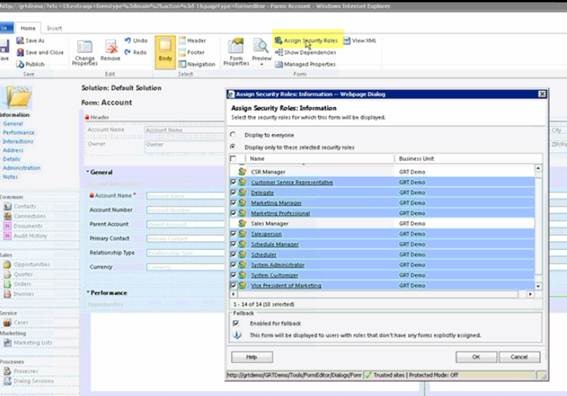Open Form Properties
The image size is (567, 396).
coord(236,52)
